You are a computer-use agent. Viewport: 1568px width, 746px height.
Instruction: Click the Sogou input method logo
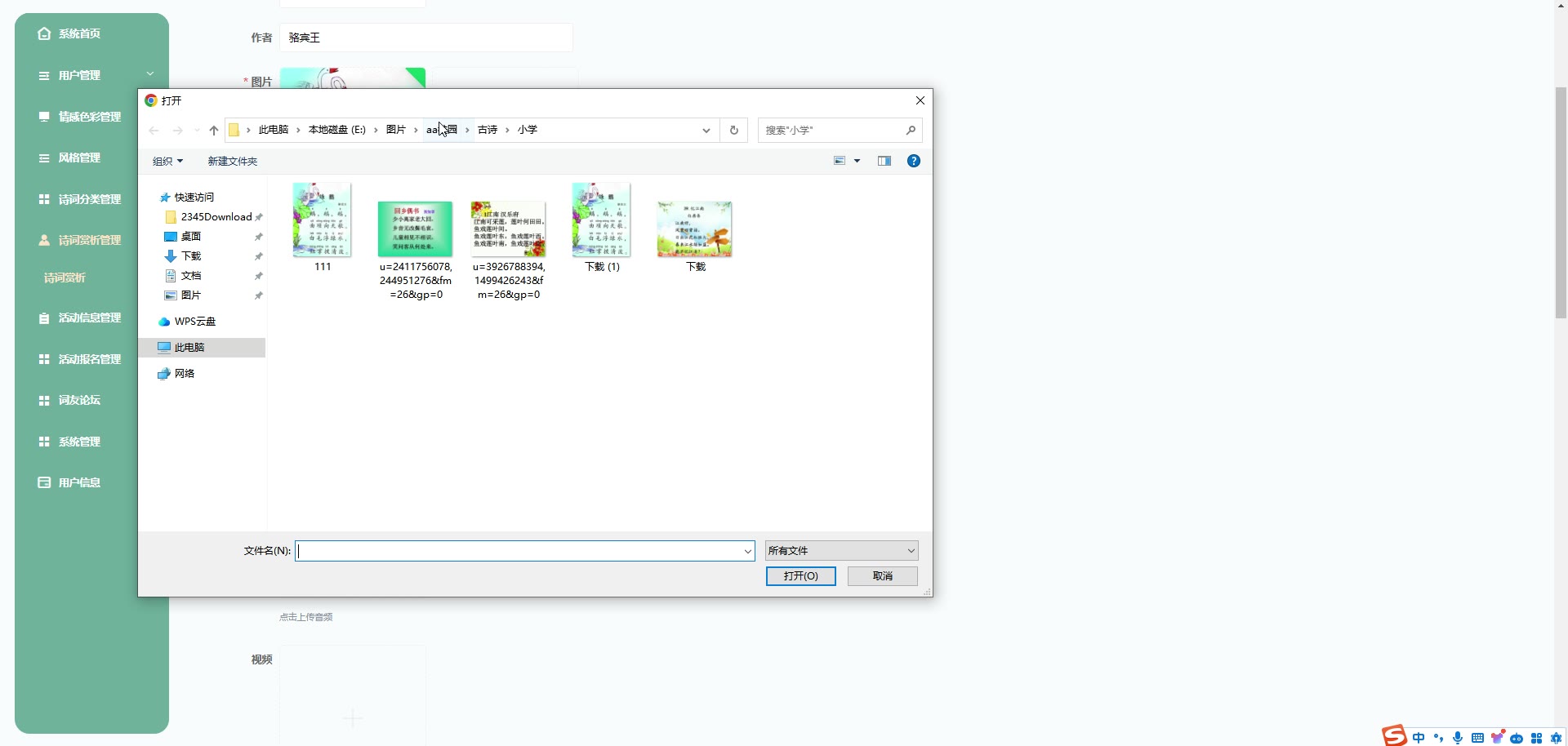[x=1395, y=735]
